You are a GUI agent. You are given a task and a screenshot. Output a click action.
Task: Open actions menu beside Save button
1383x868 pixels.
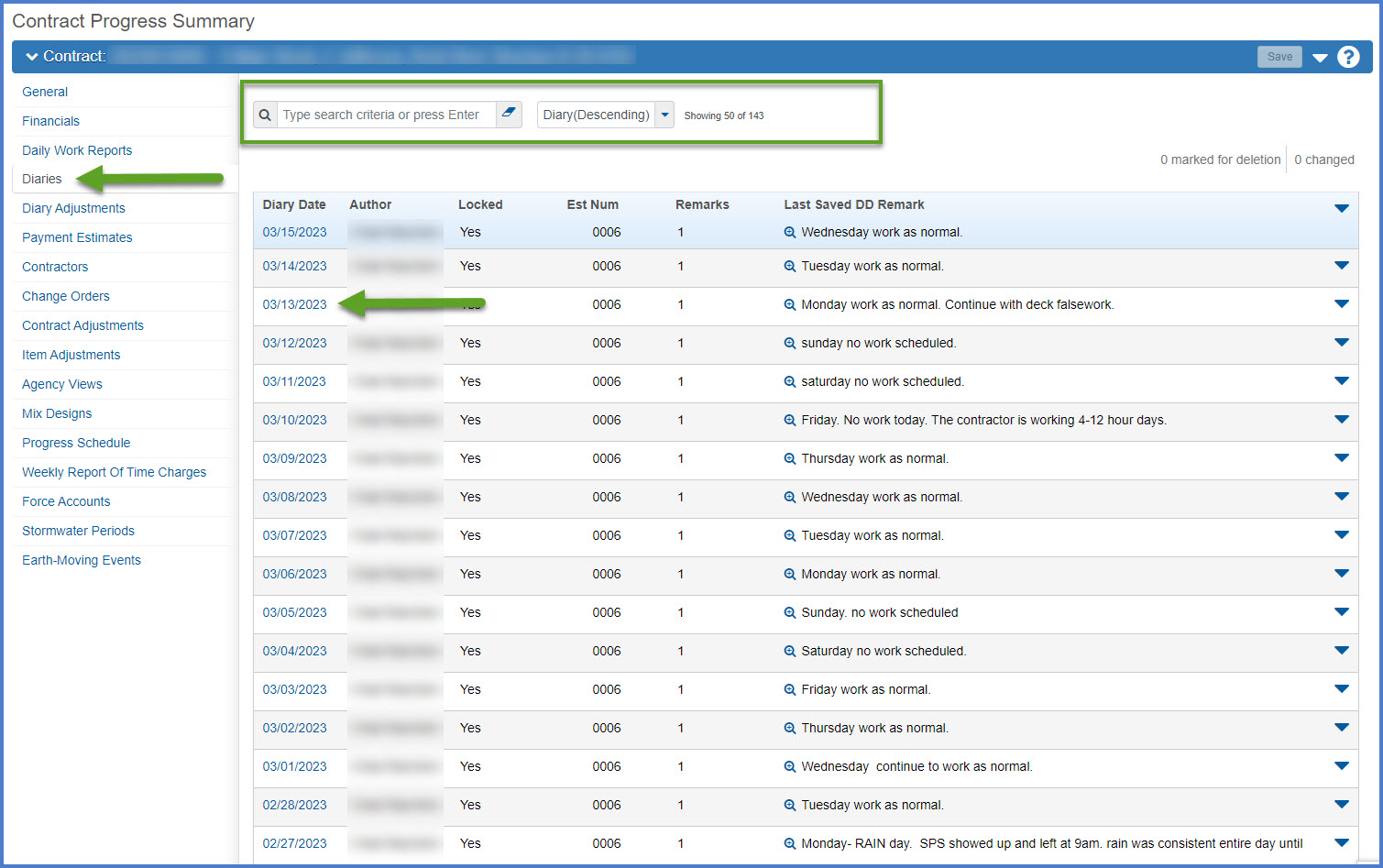click(1320, 58)
